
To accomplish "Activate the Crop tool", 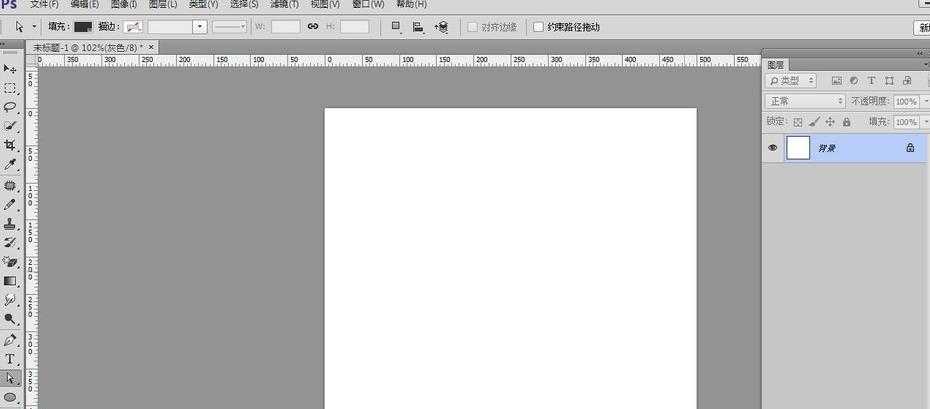I will (x=10, y=145).
